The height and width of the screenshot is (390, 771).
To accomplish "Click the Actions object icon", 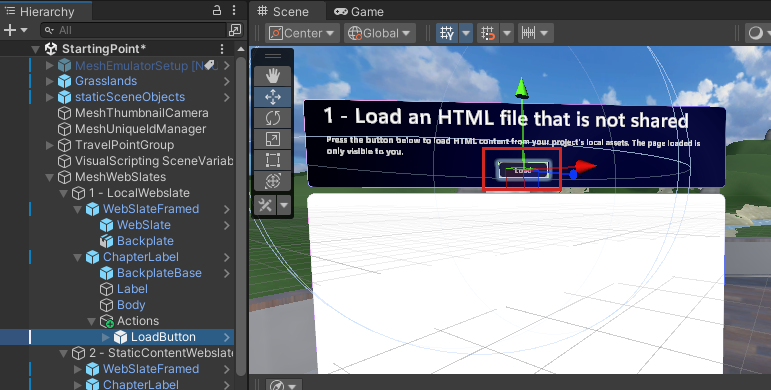I will coord(107,321).
